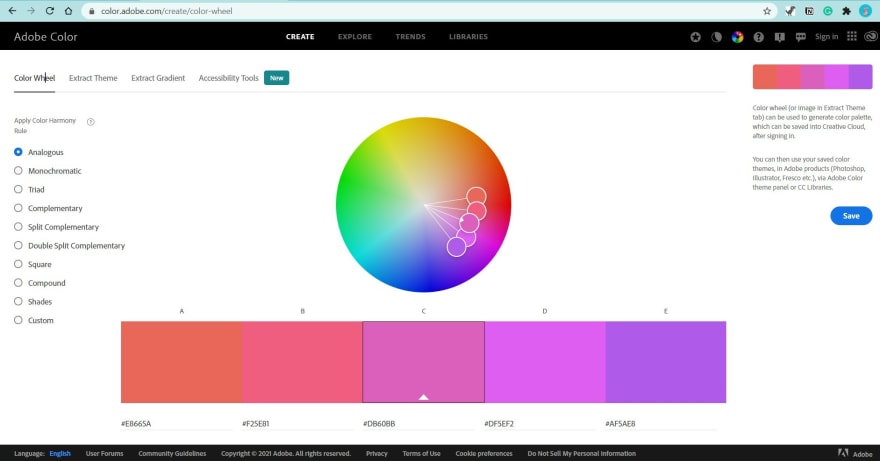This screenshot has width=880, height=461.
Task: Click the site lock icon in the address bar
Action: 91,11
